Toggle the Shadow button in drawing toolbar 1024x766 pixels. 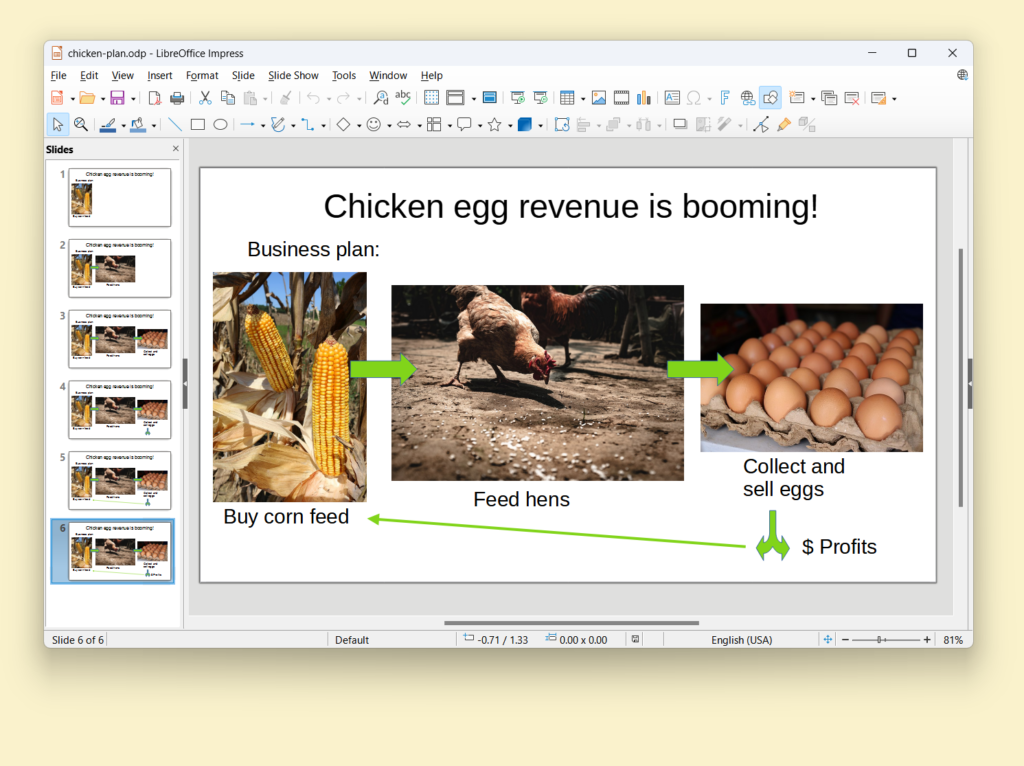point(680,125)
